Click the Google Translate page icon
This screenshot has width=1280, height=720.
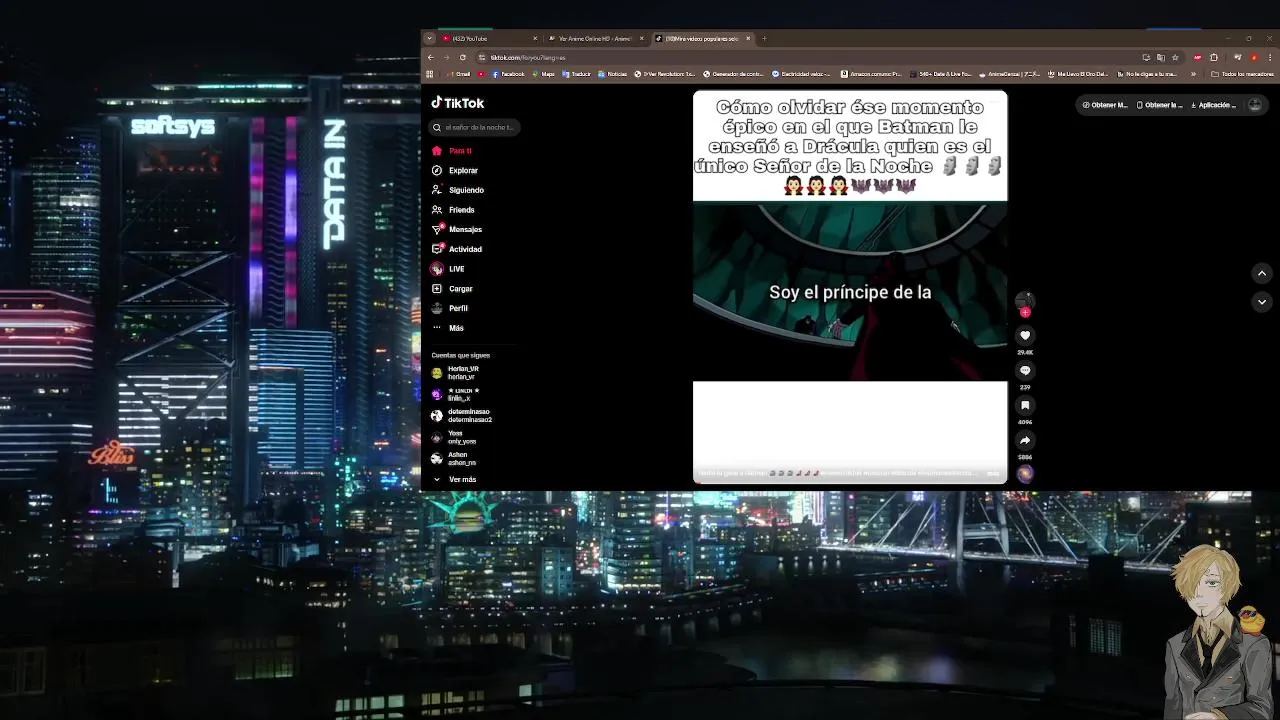[1160, 57]
